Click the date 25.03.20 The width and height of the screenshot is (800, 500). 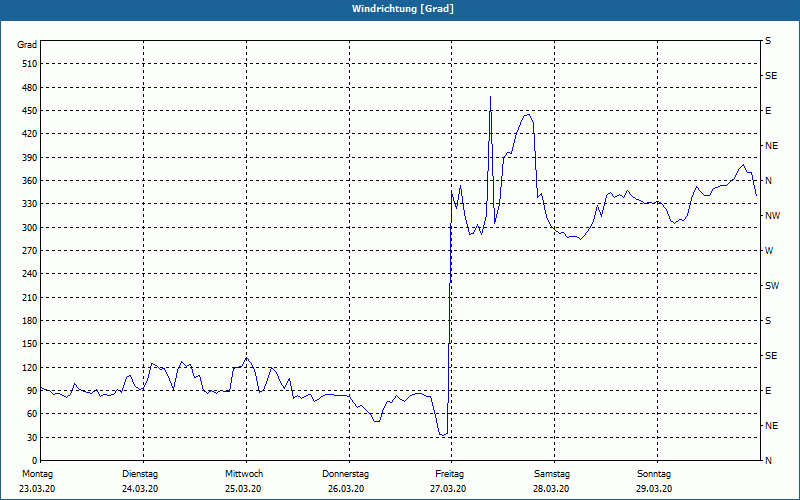coord(243,489)
